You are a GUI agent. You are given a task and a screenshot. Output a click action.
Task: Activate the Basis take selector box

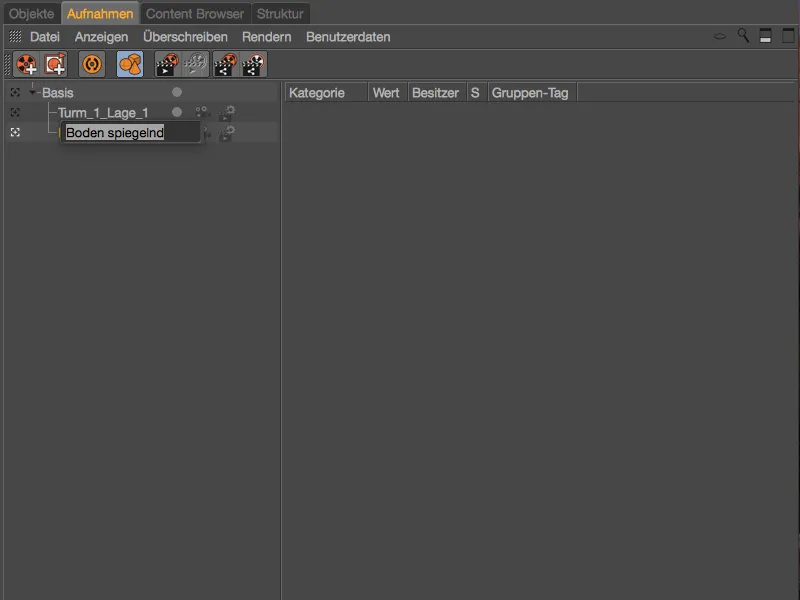coord(15,92)
